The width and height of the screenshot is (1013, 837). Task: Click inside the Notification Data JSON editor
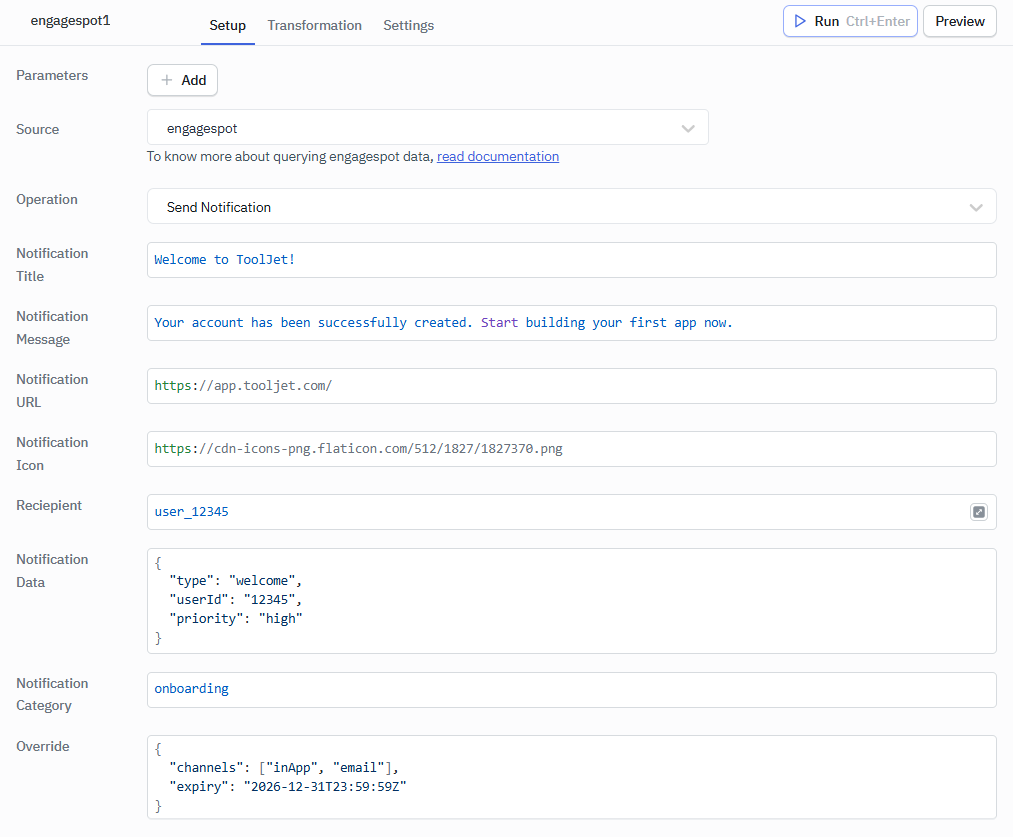click(571, 600)
